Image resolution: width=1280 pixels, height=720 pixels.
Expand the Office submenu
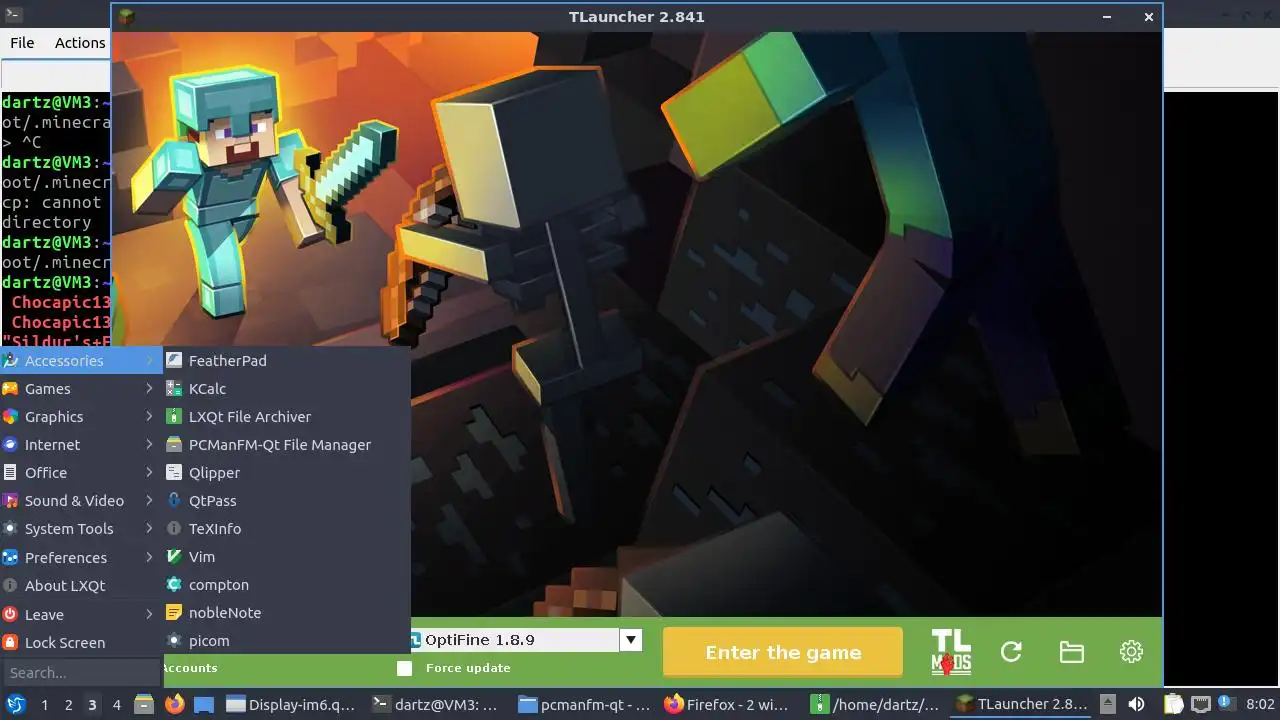(x=82, y=472)
